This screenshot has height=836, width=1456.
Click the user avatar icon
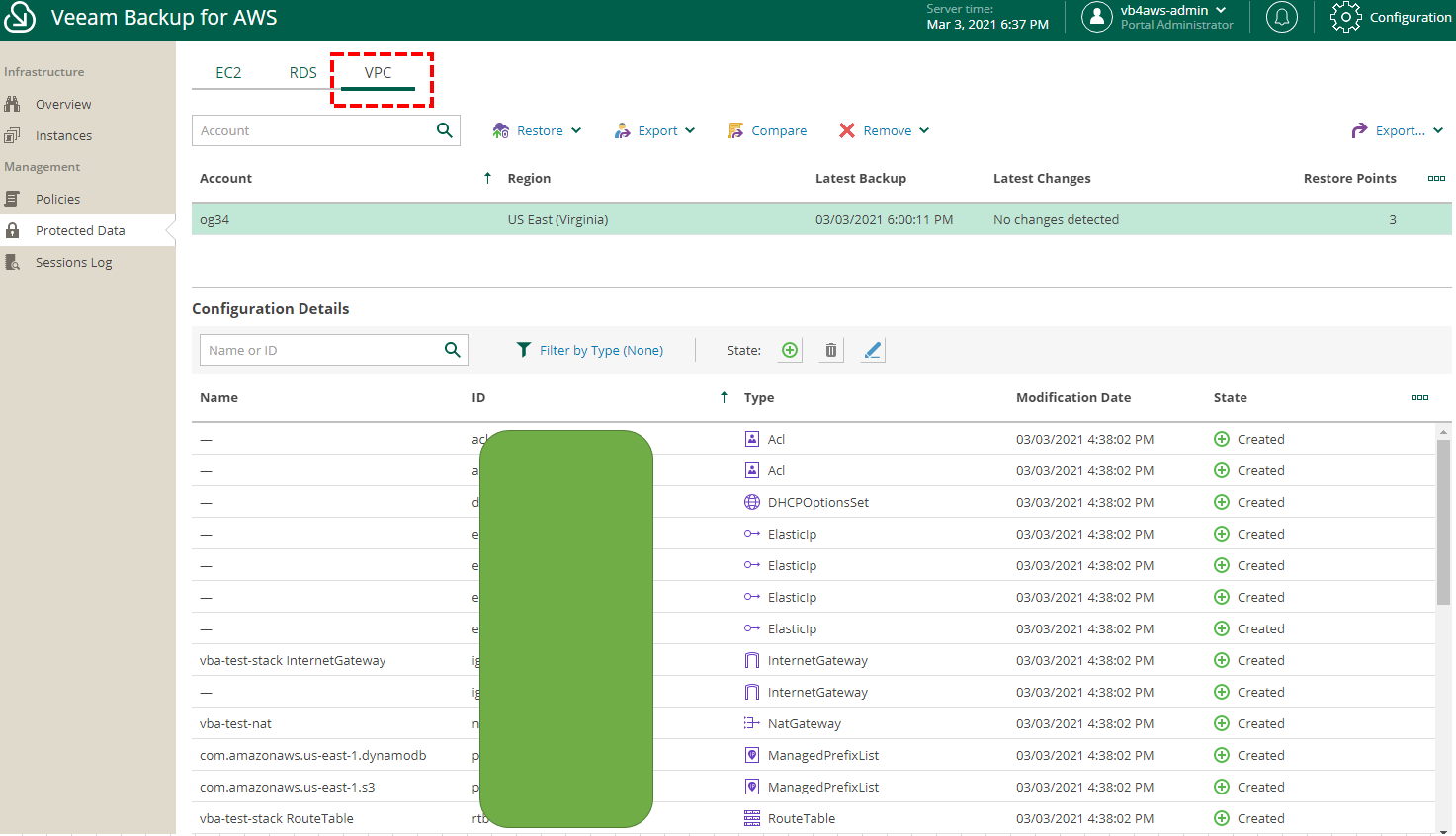pos(1097,17)
